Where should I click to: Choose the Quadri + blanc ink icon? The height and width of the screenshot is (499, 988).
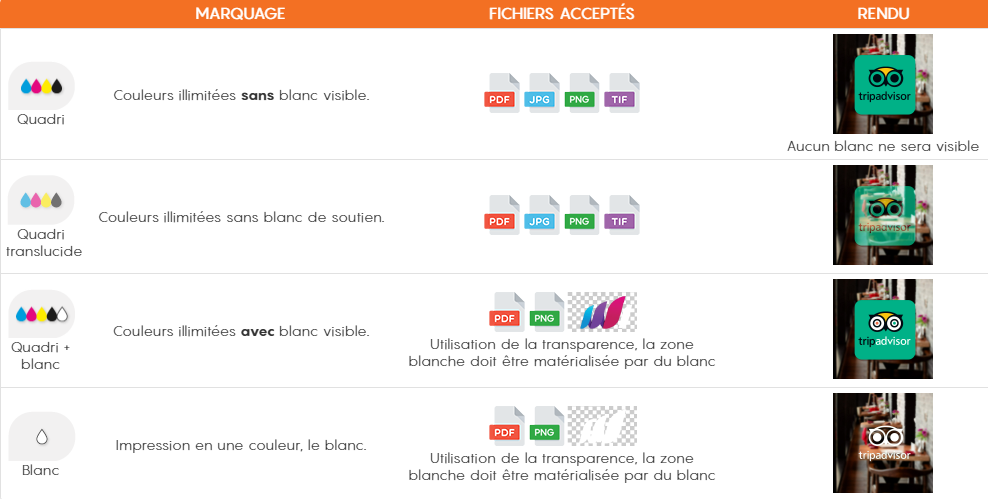(41, 314)
